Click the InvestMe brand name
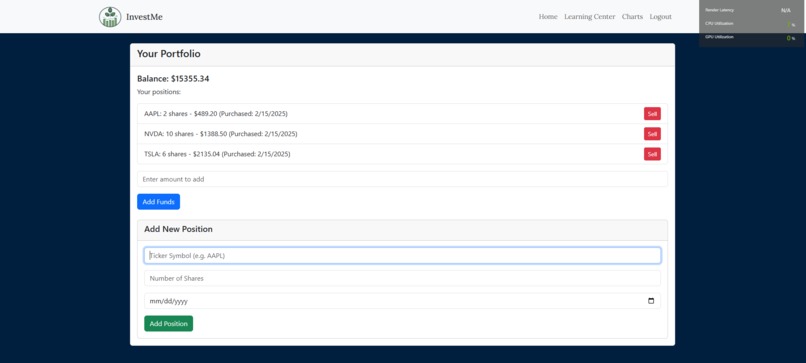This screenshot has width=806, height=363. 144,17
